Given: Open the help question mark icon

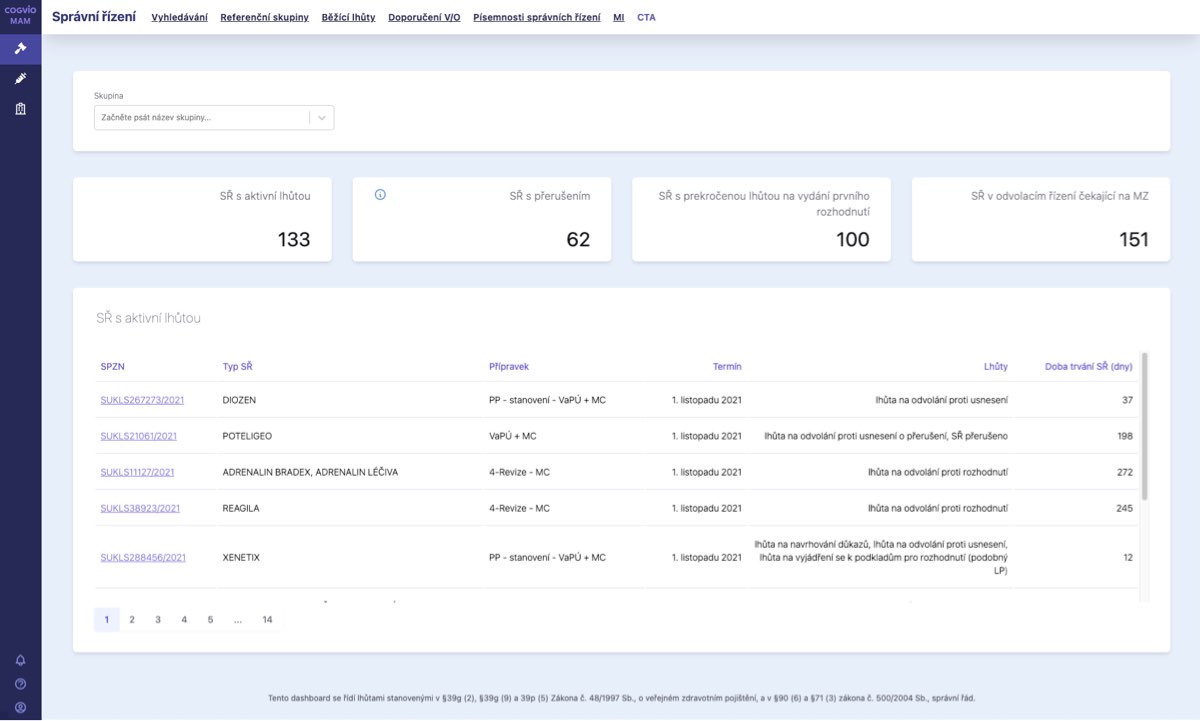Looking at the screenshot, I should coord(20,684).
